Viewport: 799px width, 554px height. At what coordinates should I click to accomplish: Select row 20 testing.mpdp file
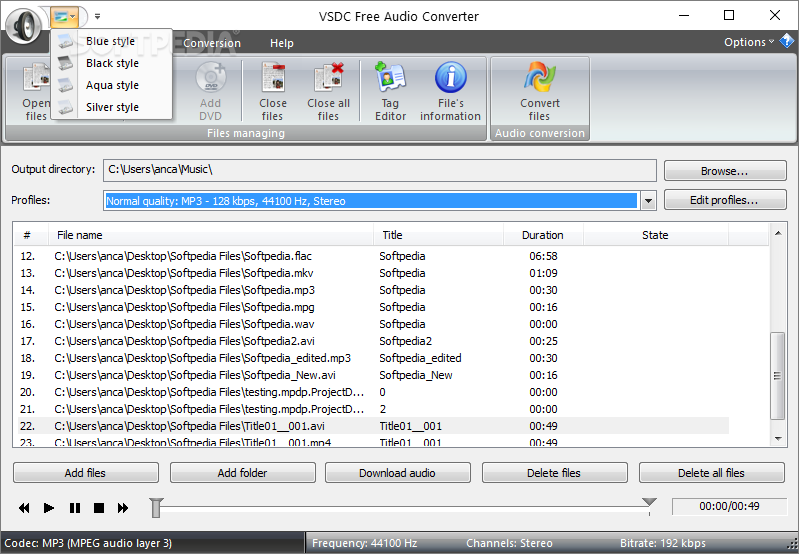coord(374,392)
